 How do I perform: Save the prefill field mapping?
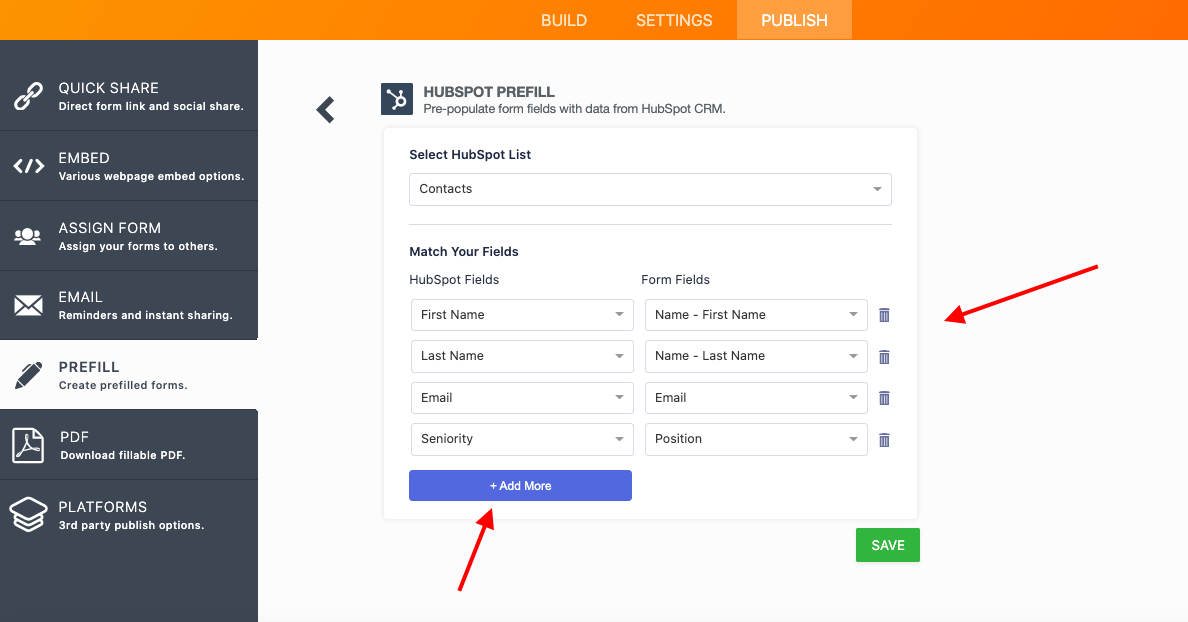(887, 545)
